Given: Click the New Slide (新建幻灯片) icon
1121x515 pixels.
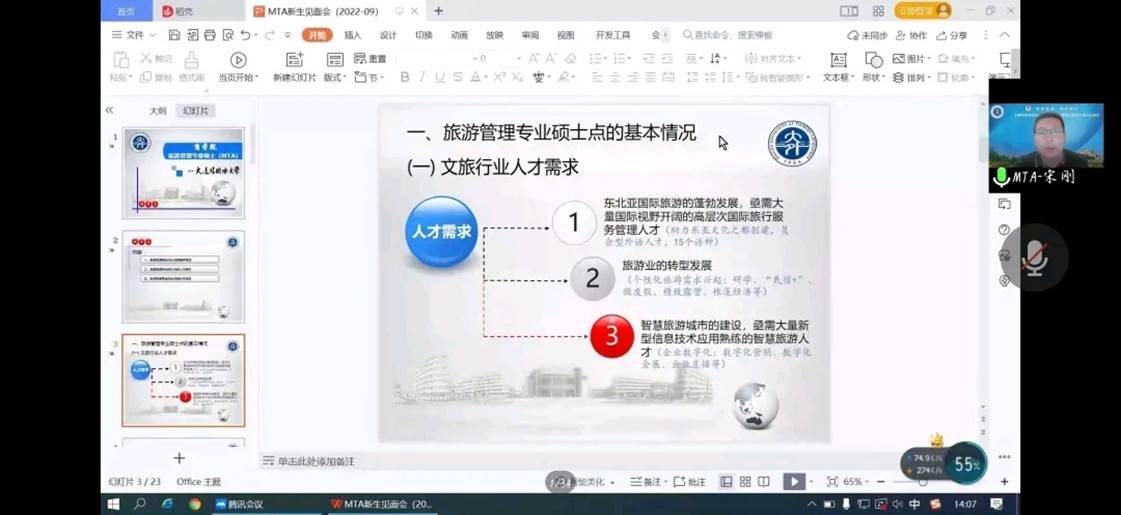Looking at the screenshot, I should click(294, 60).
